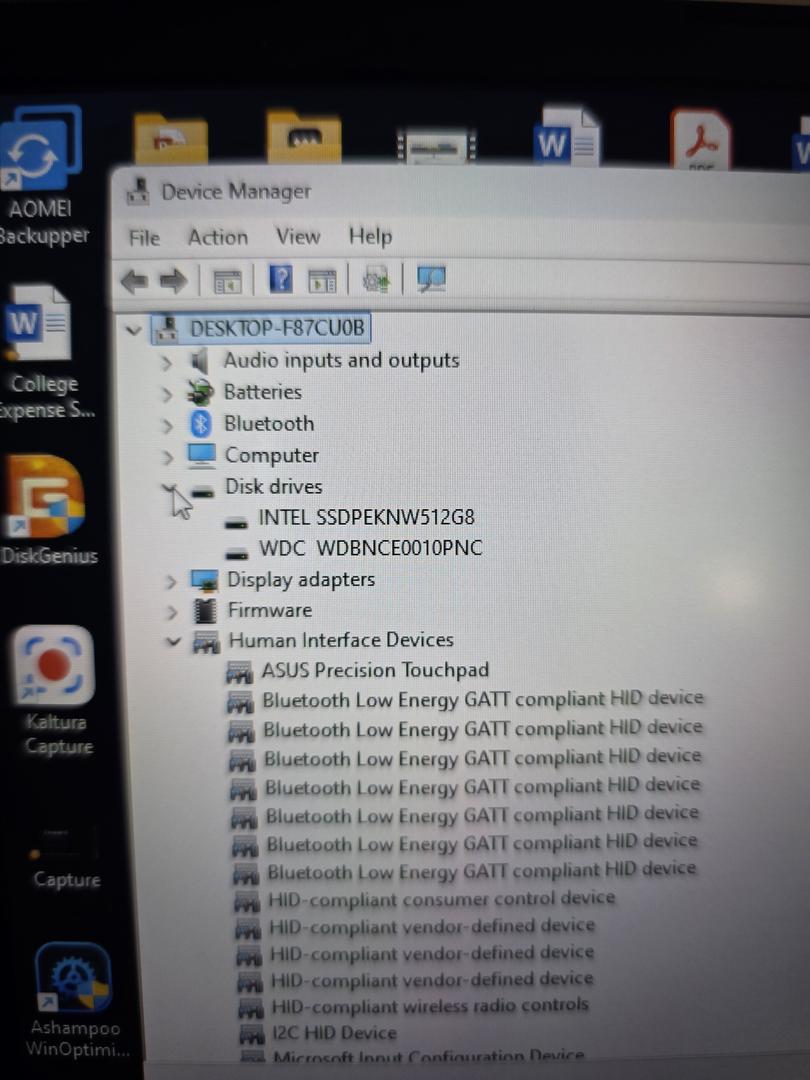This screenshot has height=1080, width=810.
Task: Click the INTEL SSD drive icon
Action: 236,523
